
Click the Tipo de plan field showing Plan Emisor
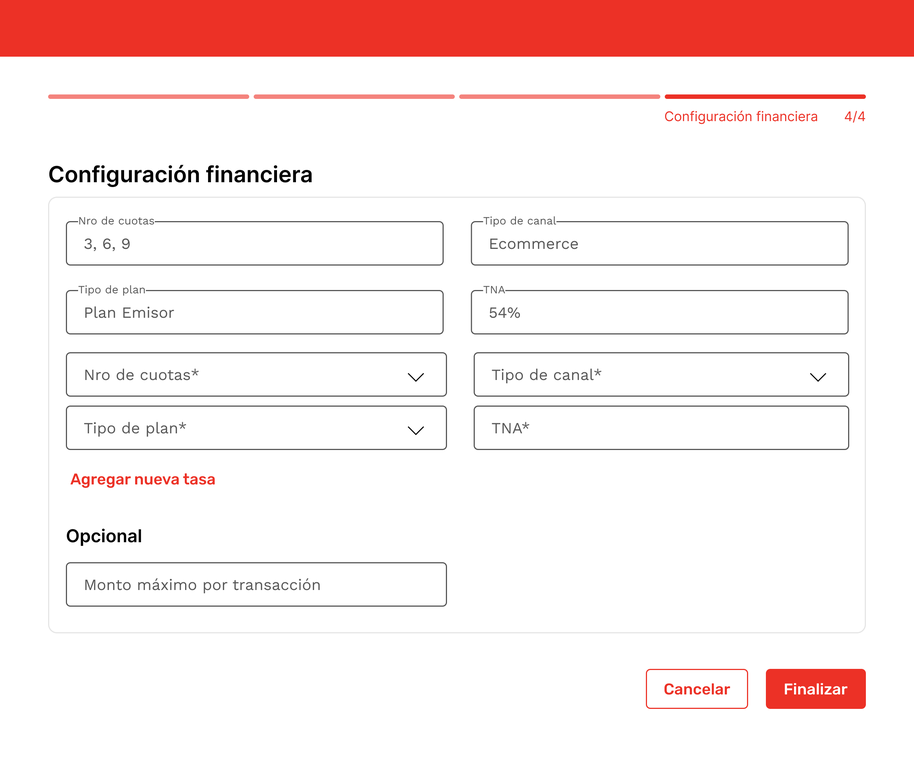point(255,312)
